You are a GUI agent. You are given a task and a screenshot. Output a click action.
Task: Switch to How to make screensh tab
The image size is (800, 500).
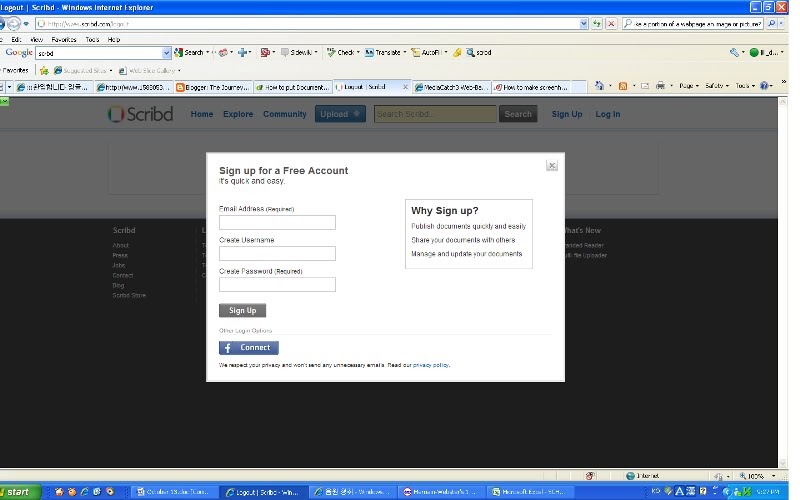532,87
